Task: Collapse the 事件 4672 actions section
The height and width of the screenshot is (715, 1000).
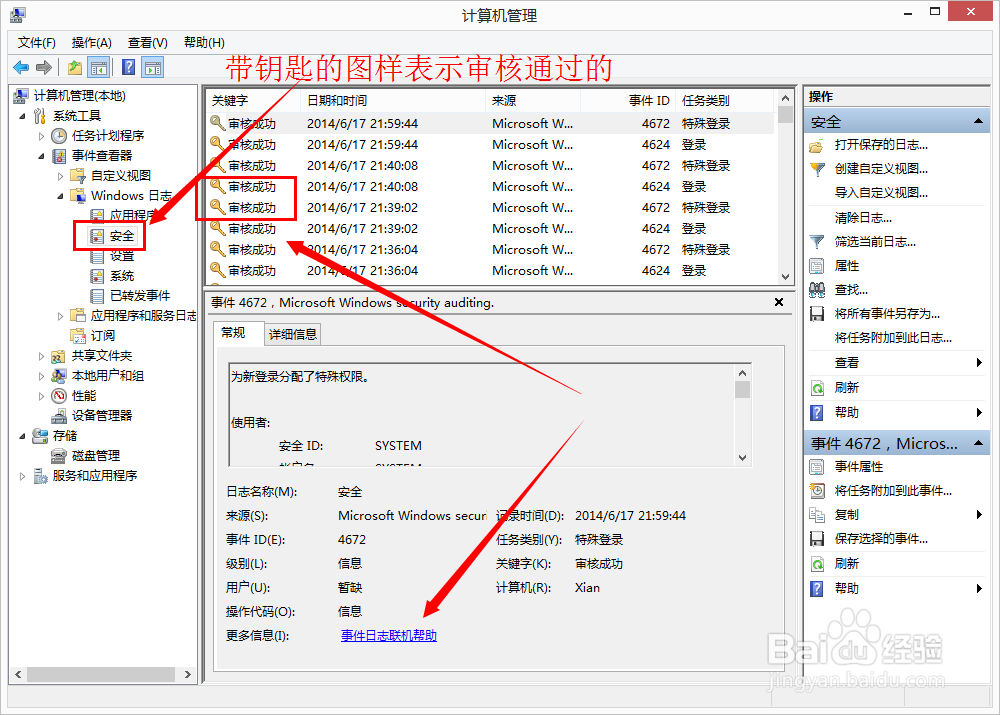Action: pyautogui.click(x=978, y=443)
